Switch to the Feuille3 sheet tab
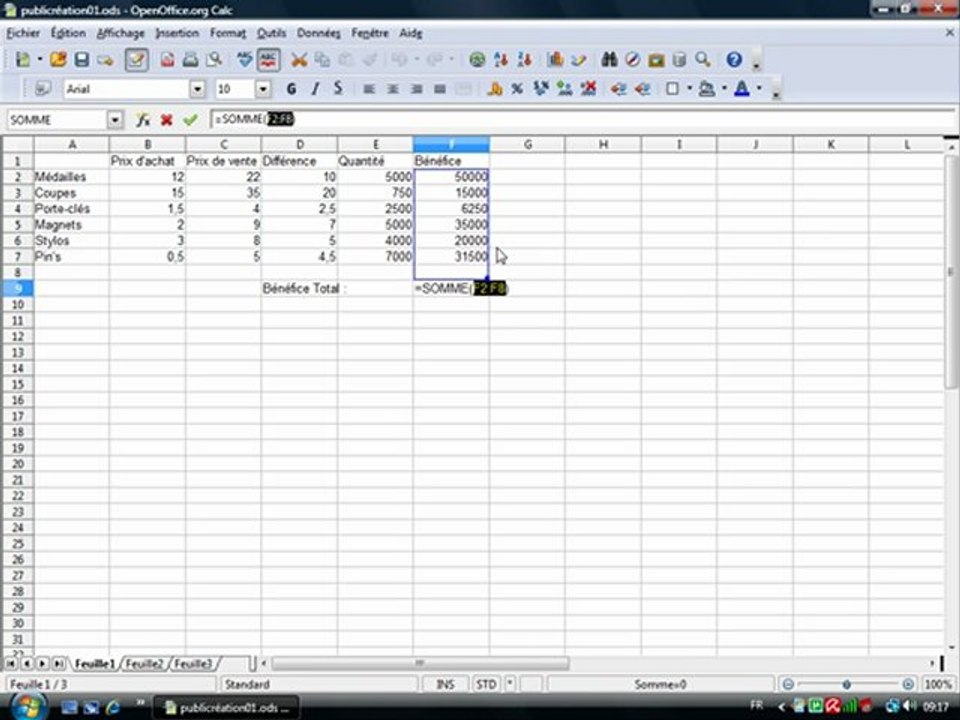This screenshot has width=960, height=720. pyautogui.click(x=193, y=664)
